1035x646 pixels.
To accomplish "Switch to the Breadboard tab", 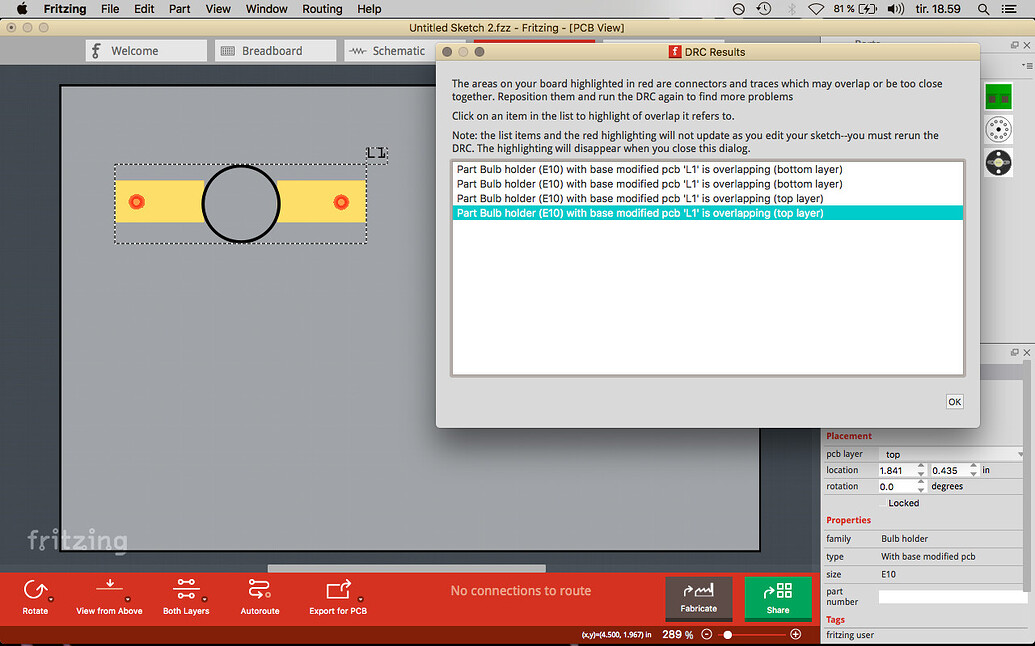I will tap(275, 51).
